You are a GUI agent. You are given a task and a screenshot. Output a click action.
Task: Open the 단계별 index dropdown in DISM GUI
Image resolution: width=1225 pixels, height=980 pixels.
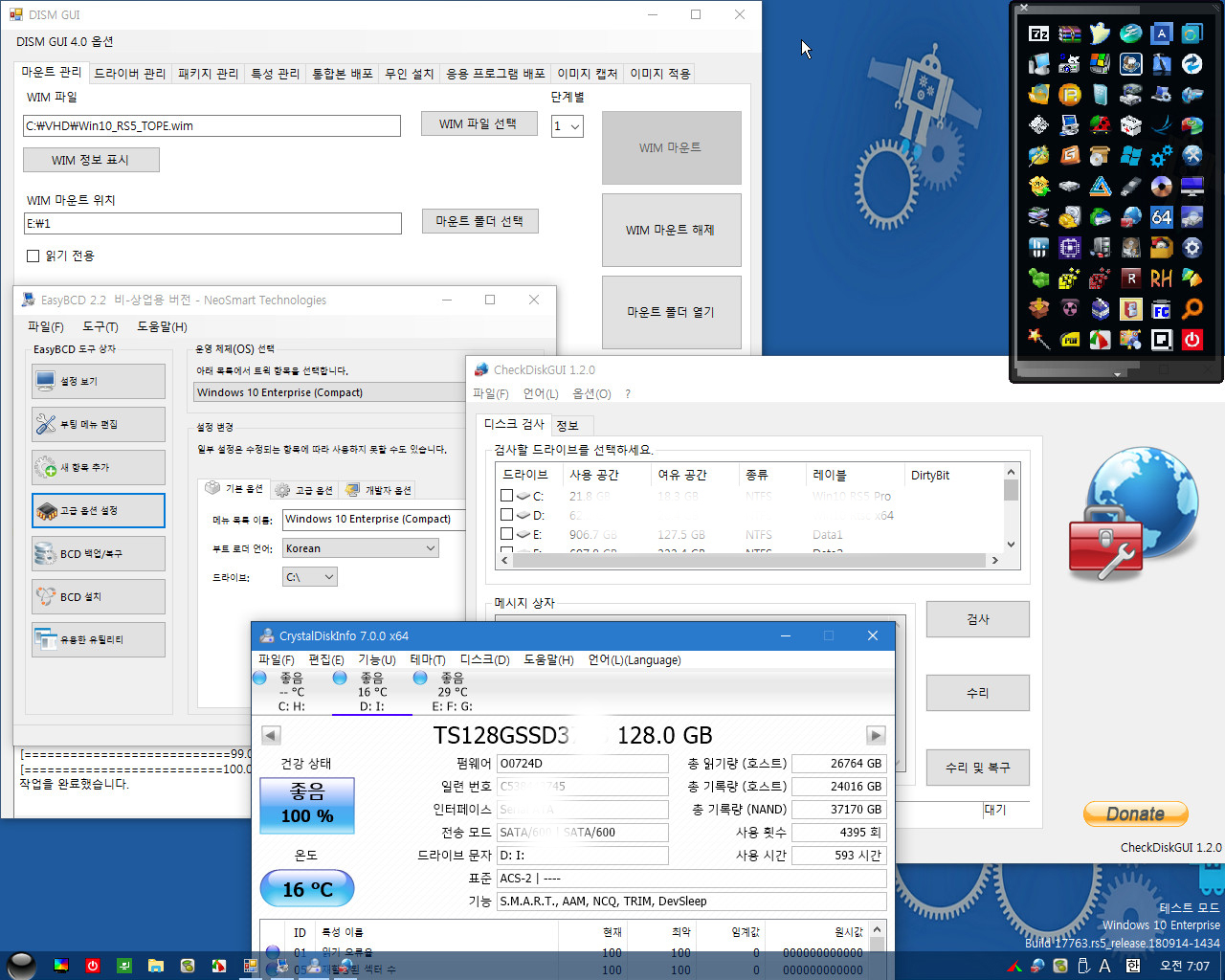(568, 126)
